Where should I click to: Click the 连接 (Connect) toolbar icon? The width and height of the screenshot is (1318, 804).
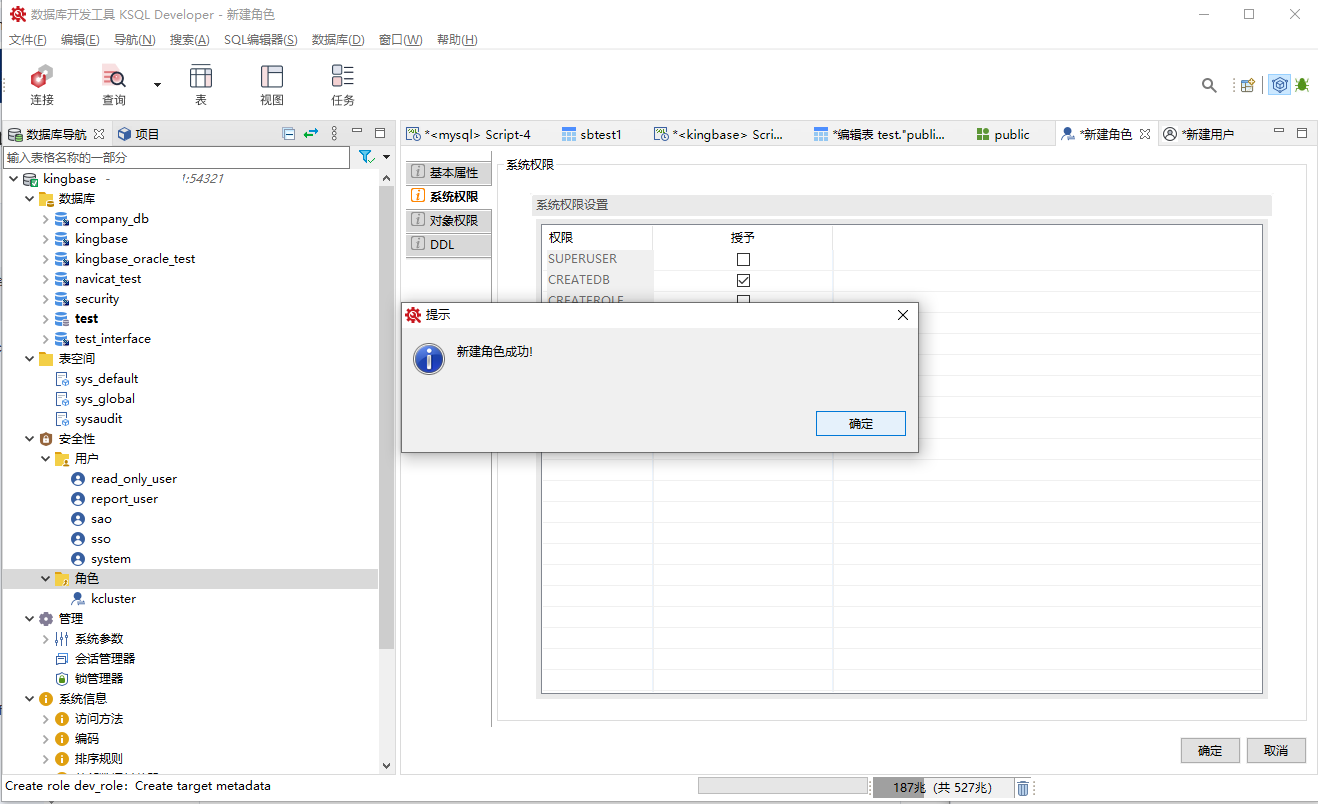tap(42, 84)
